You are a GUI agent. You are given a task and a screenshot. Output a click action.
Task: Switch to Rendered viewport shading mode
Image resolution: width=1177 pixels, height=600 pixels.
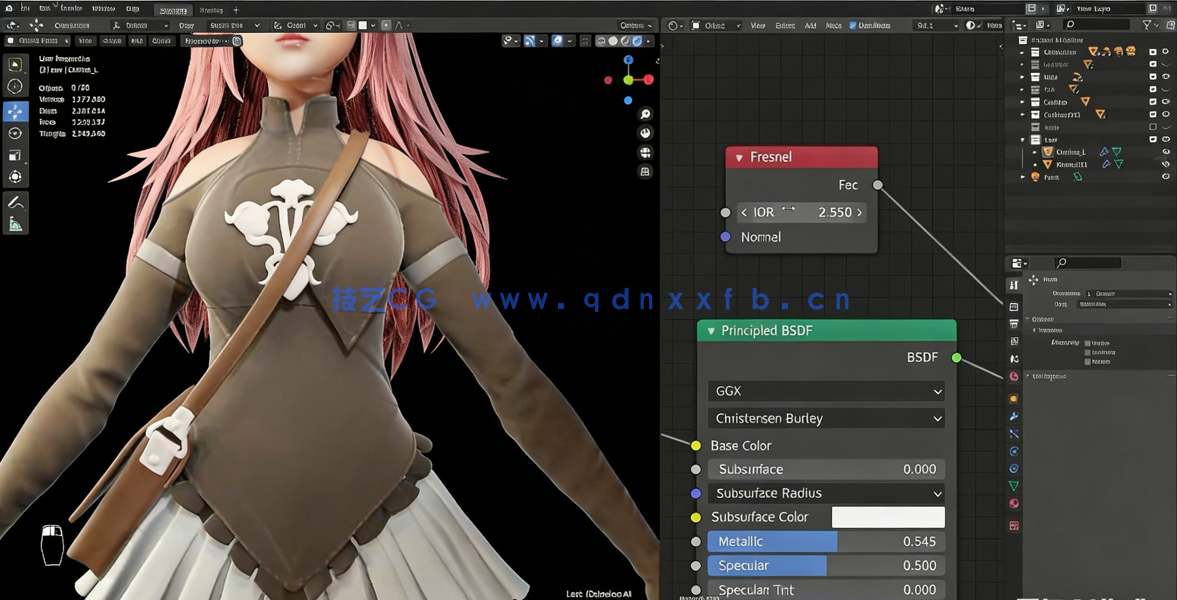[x=638, y=42]
